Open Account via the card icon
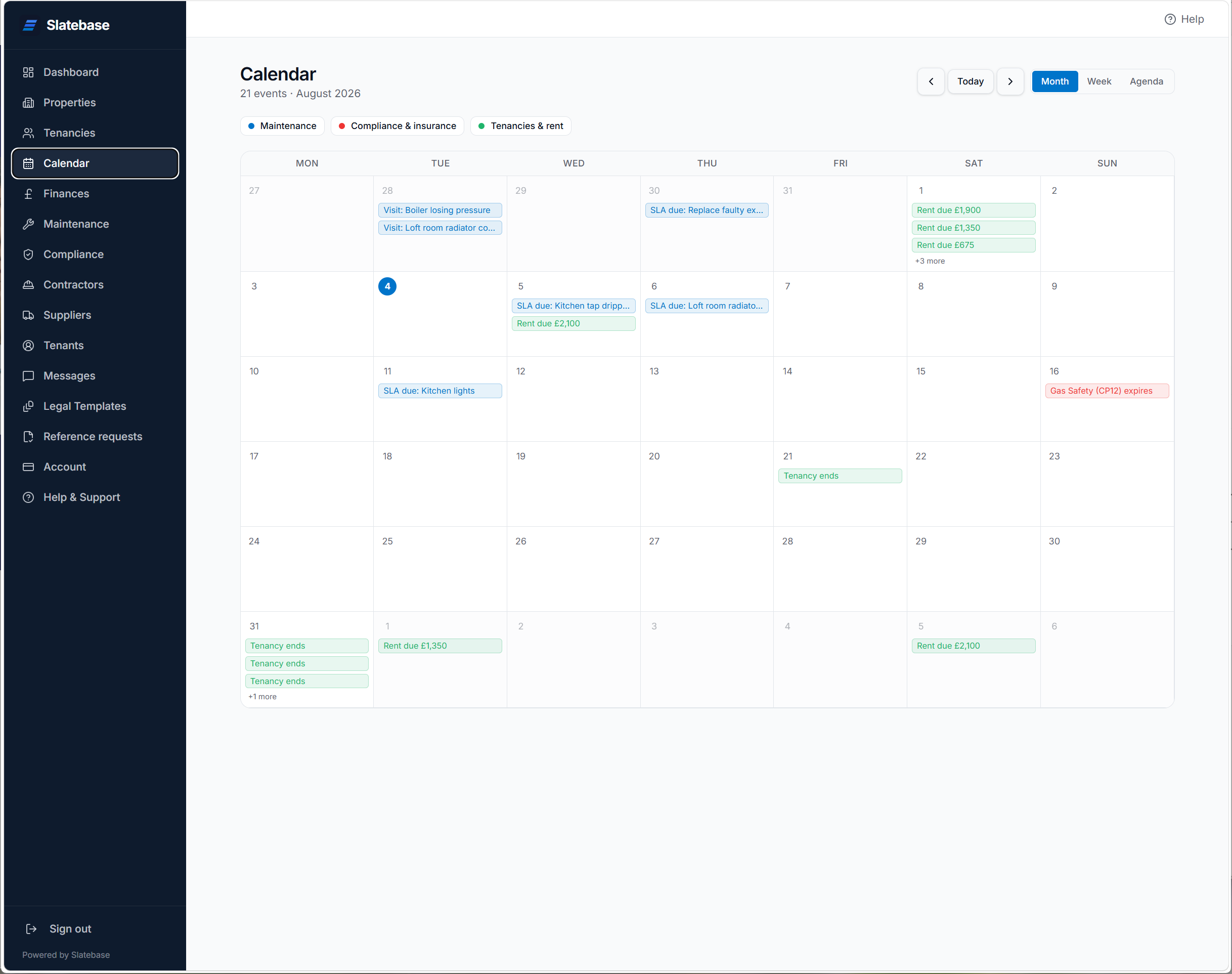 [x=28, y=467]
